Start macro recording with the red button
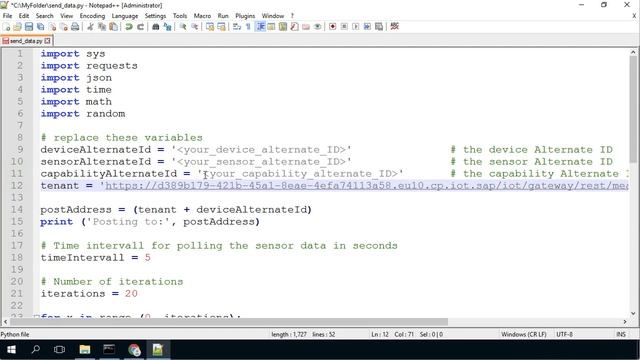The image size is (640, 360). click(x=333, y=27)
